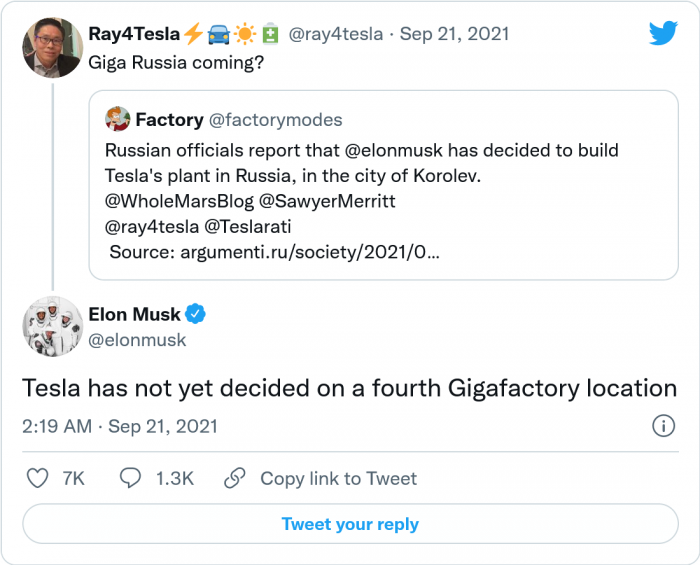Open the tweet info circle icon
The height and width of the screenshot is (565, 700).
[x=662, y=426]
